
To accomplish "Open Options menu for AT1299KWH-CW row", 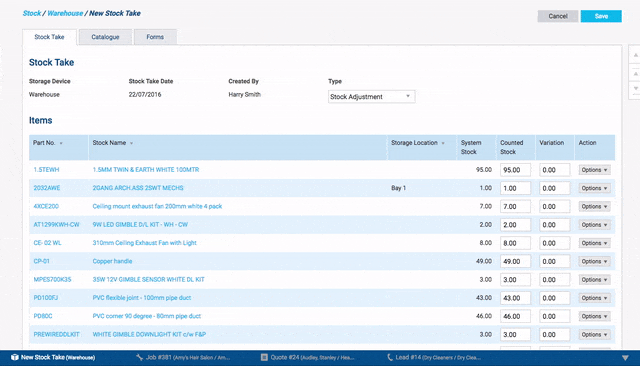I will pyautogui.click(x=594, y=225).
